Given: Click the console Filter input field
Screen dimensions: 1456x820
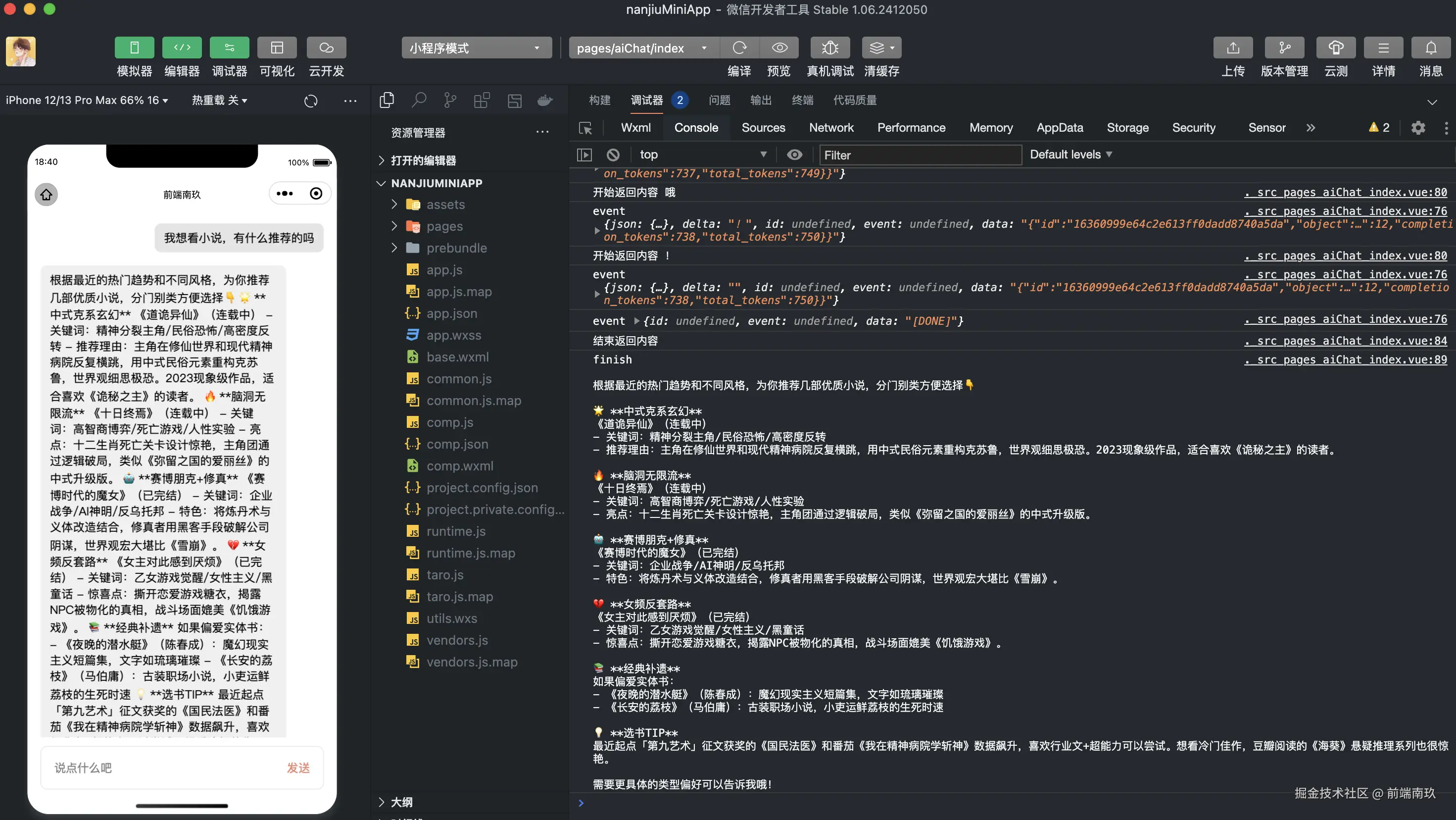Looking at the screenshot, I should (920, 155).
